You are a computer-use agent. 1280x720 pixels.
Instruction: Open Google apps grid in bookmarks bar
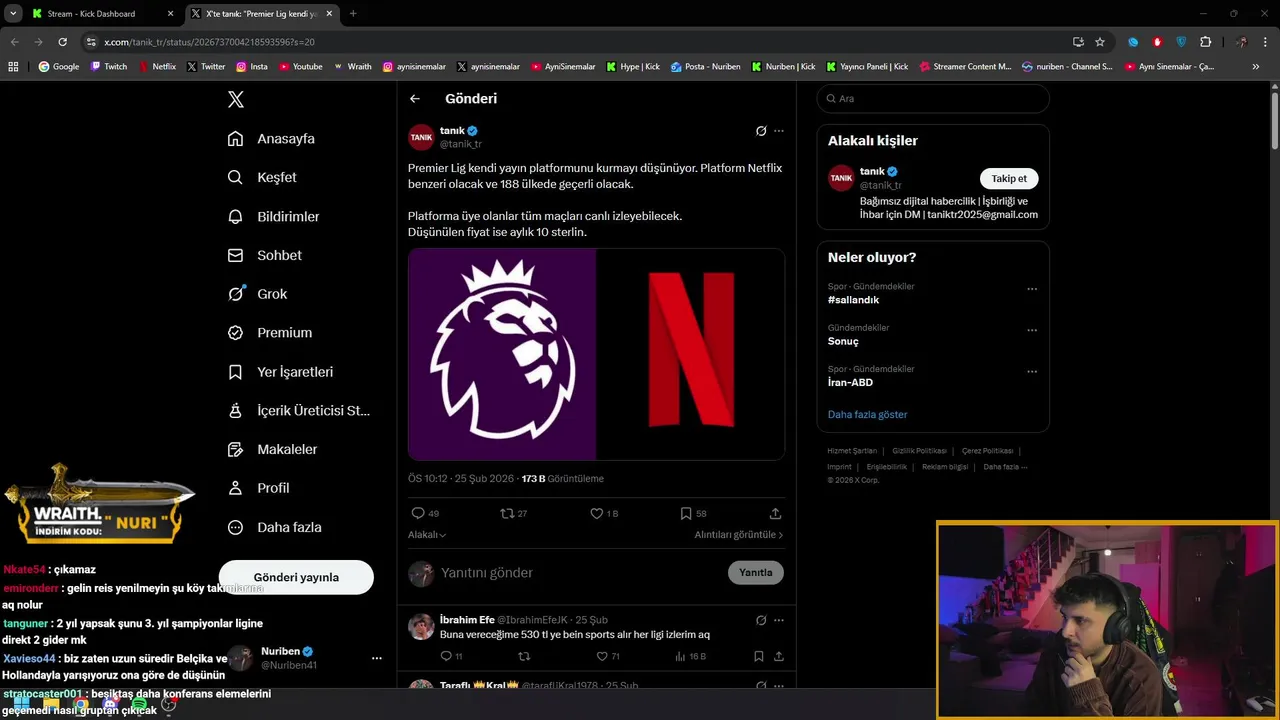[13, 66]
